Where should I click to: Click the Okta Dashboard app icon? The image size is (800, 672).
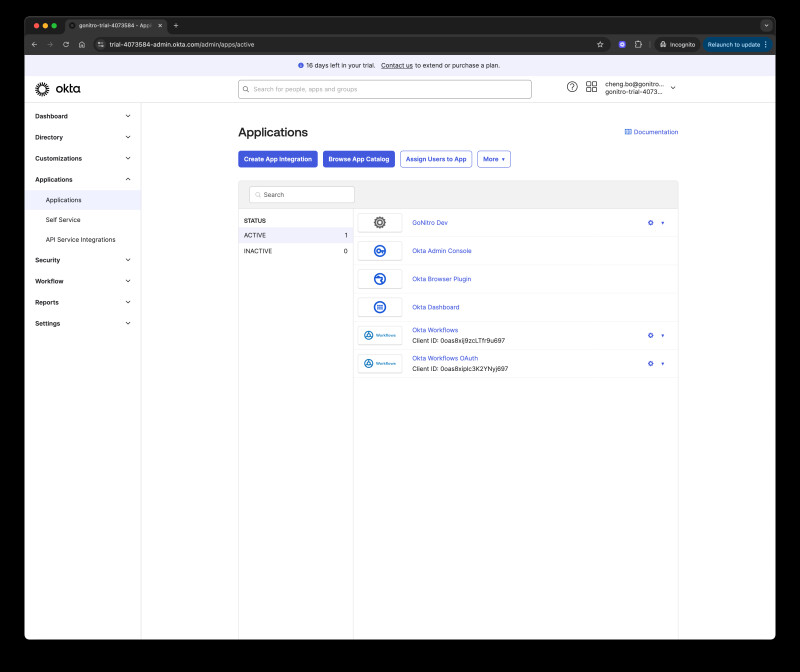tap(380, 307)
